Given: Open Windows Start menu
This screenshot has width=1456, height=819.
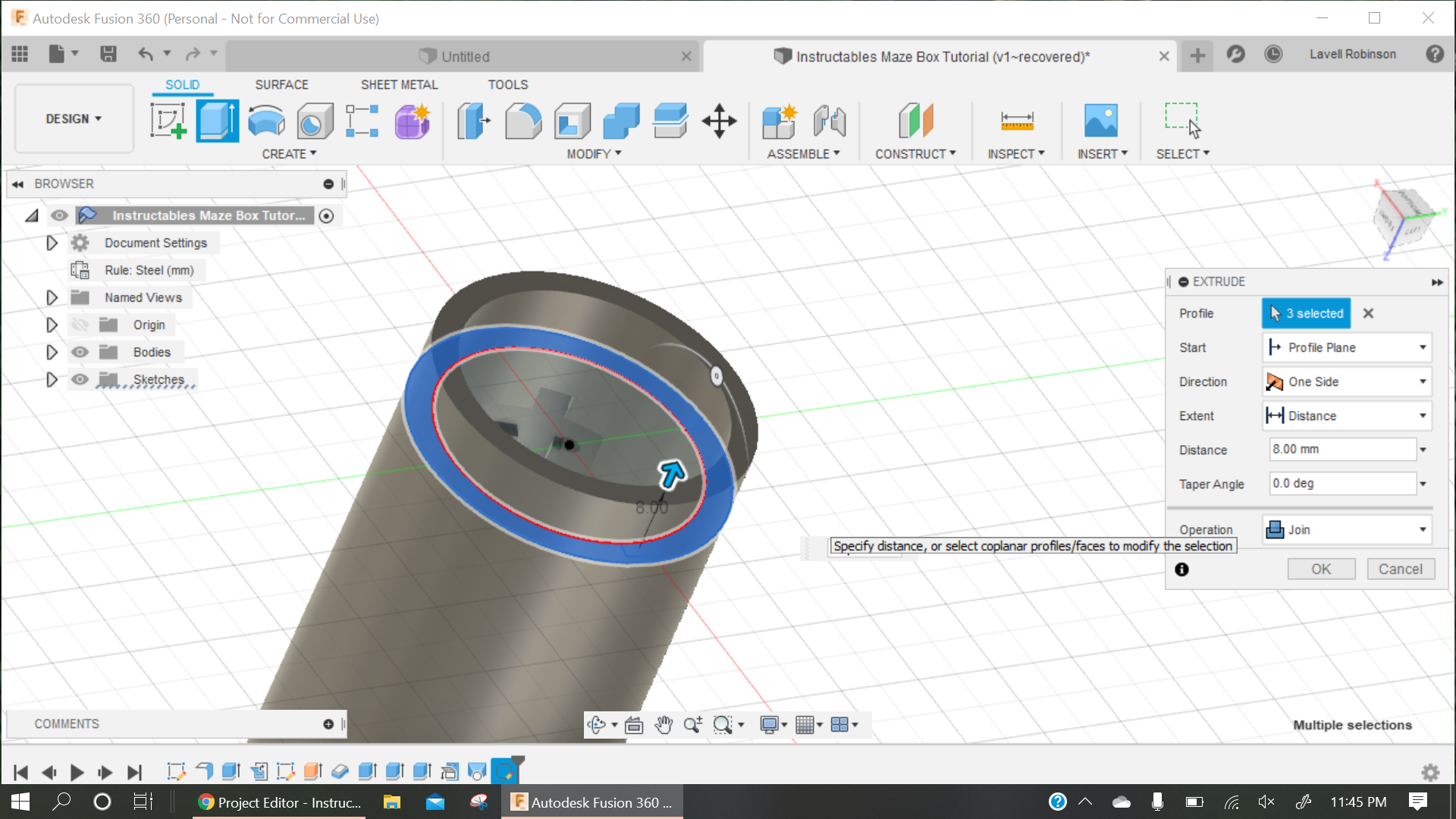Looking at the screenshot, I should tap(20, 802).
